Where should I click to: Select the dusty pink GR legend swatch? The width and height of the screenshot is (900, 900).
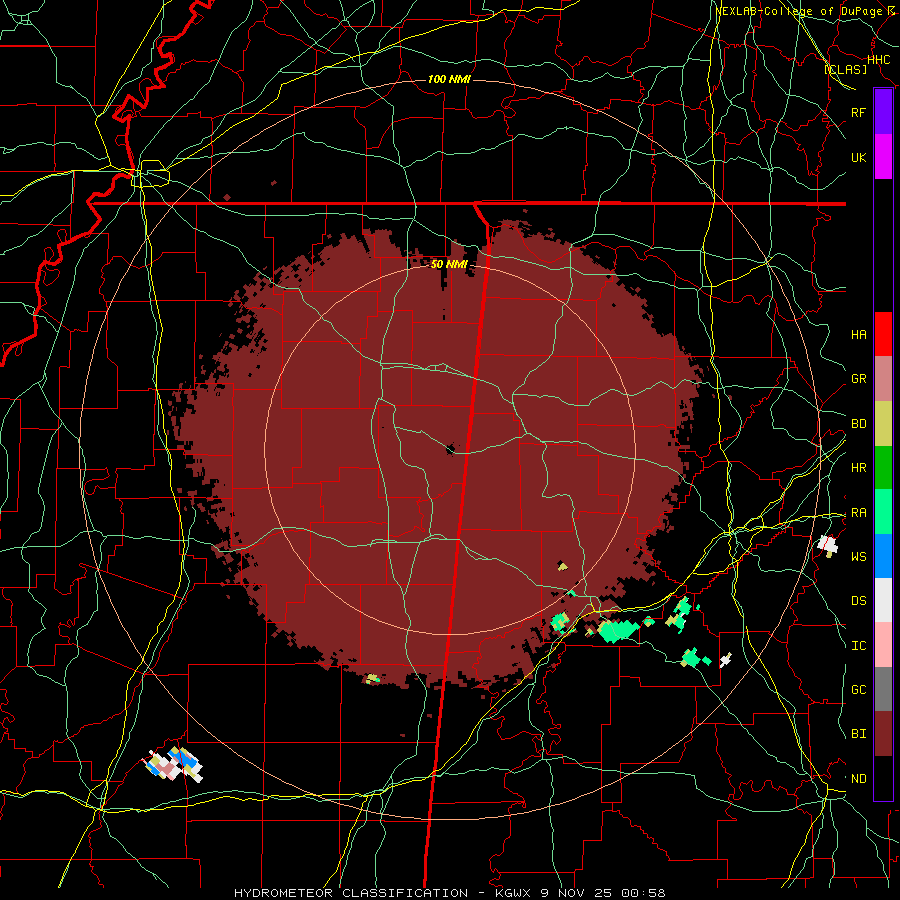coord(883,379)
